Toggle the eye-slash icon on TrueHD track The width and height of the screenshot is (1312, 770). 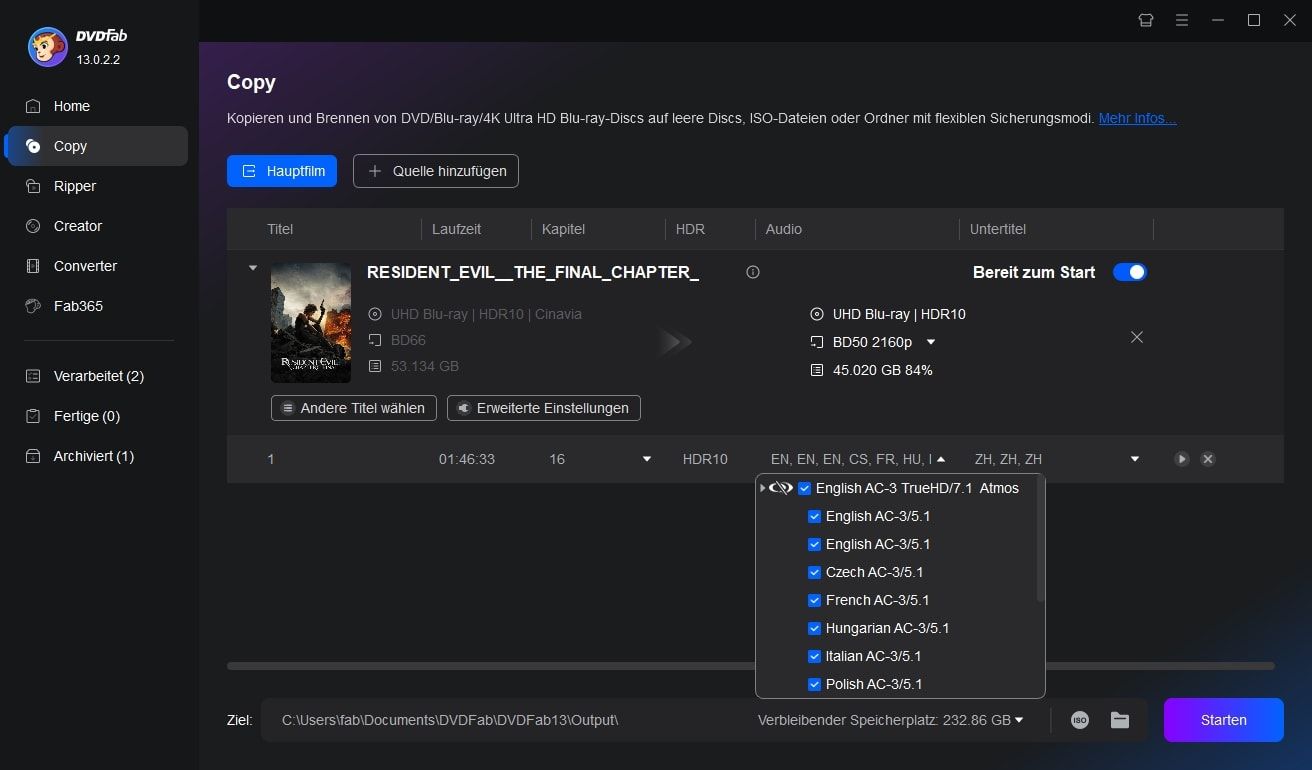point(781,488)
